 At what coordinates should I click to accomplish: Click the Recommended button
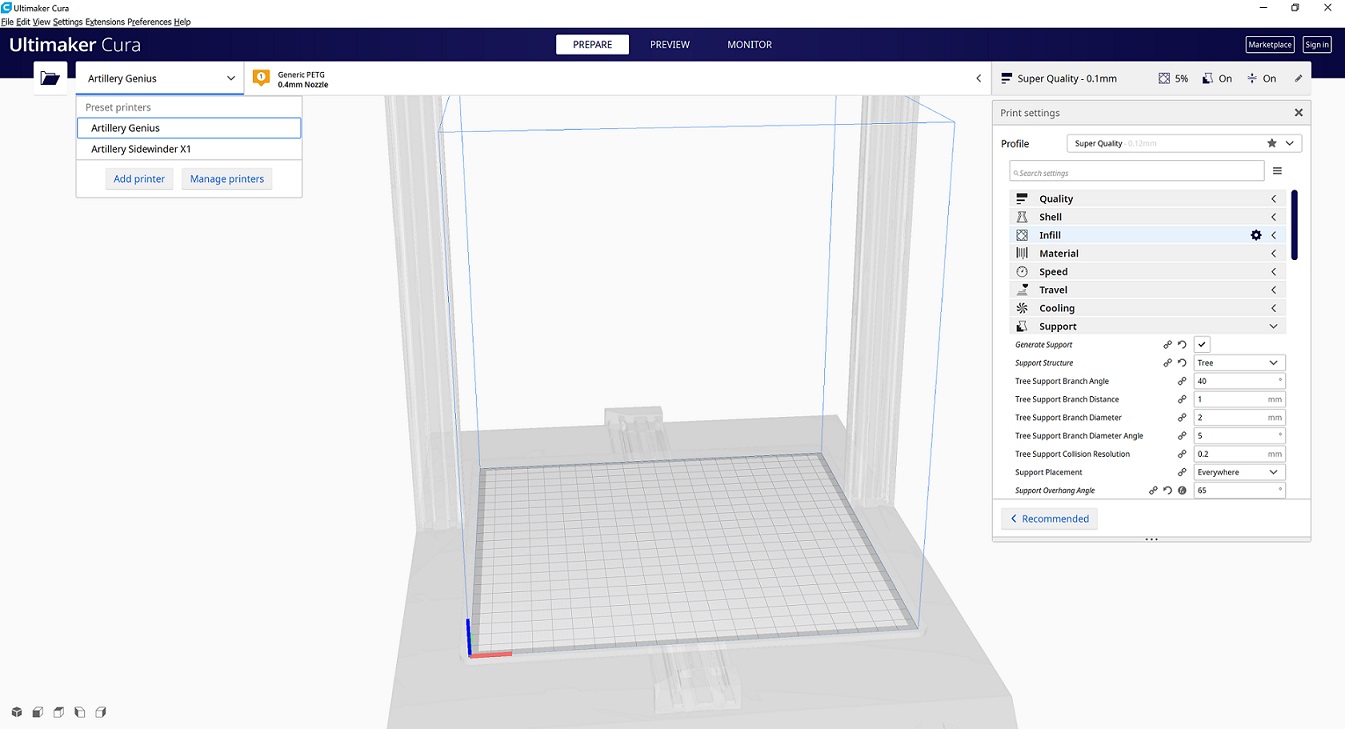point(1049,519)
